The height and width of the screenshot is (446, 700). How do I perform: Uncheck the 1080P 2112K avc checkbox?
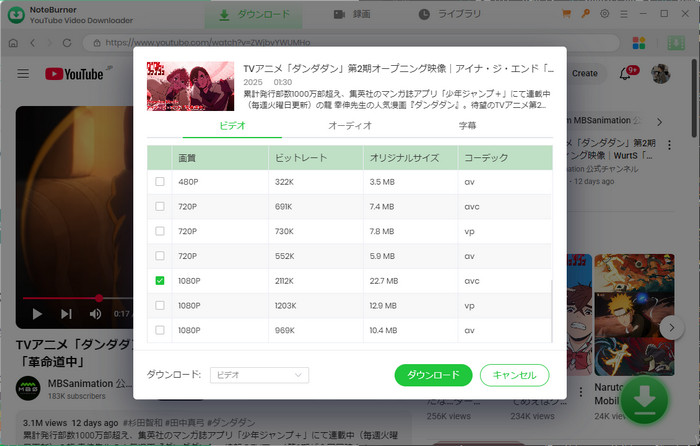159,280
